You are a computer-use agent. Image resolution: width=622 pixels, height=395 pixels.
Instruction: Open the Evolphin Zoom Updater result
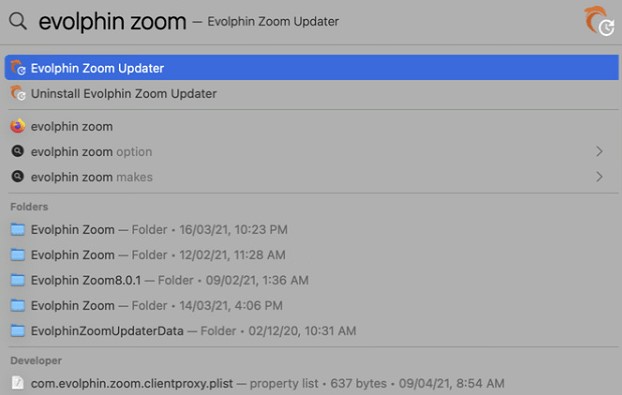tap(311, 68)
